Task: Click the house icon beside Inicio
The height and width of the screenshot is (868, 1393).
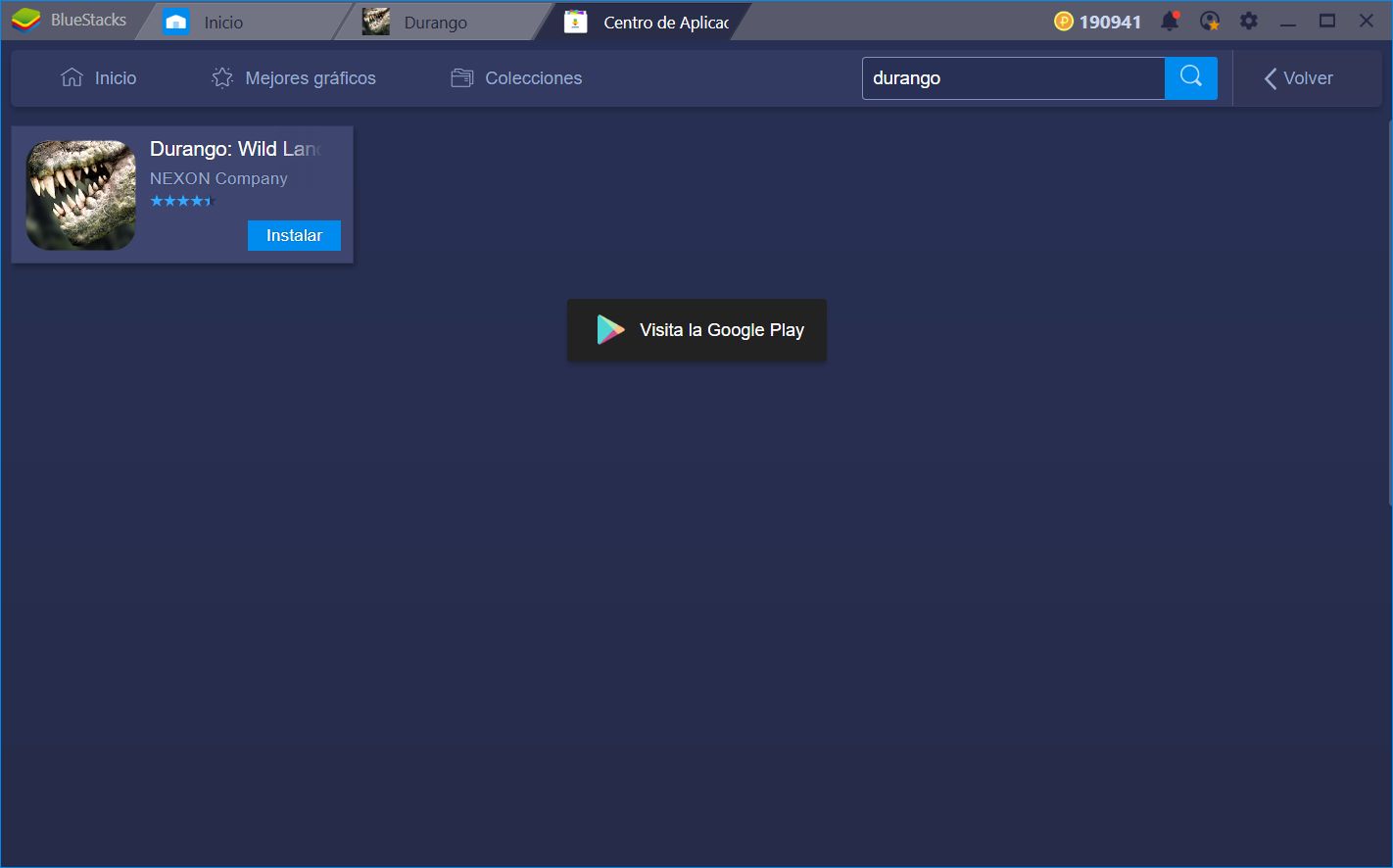Action: [72, 77]
